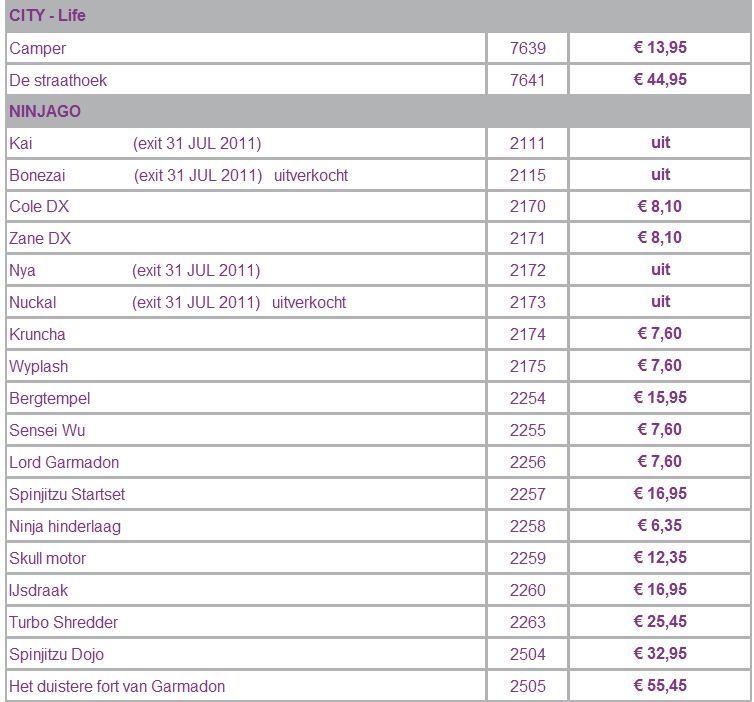This screenshot has height=702, width=754.
Task: Select Turbo Shredder product name
Action: 63,622
